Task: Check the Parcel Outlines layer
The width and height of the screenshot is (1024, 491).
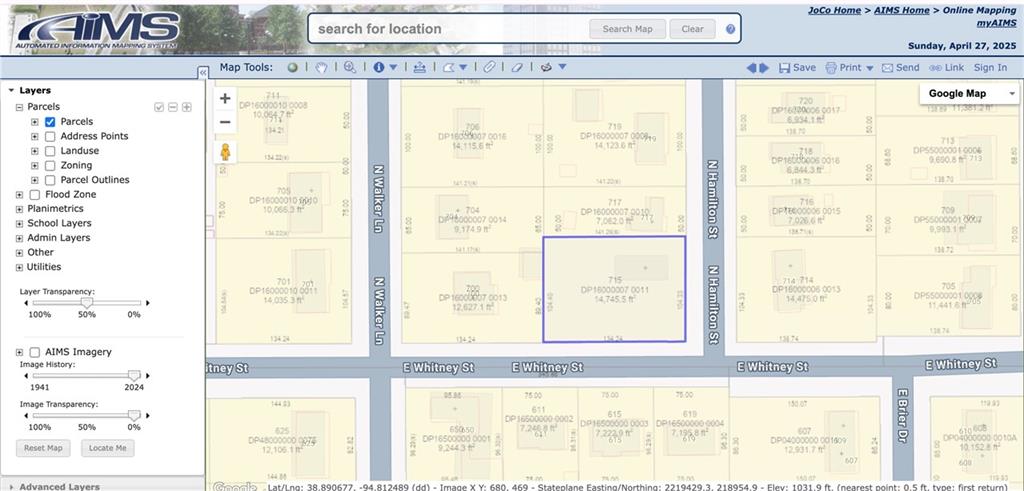Action: click(x=50, y=180)
